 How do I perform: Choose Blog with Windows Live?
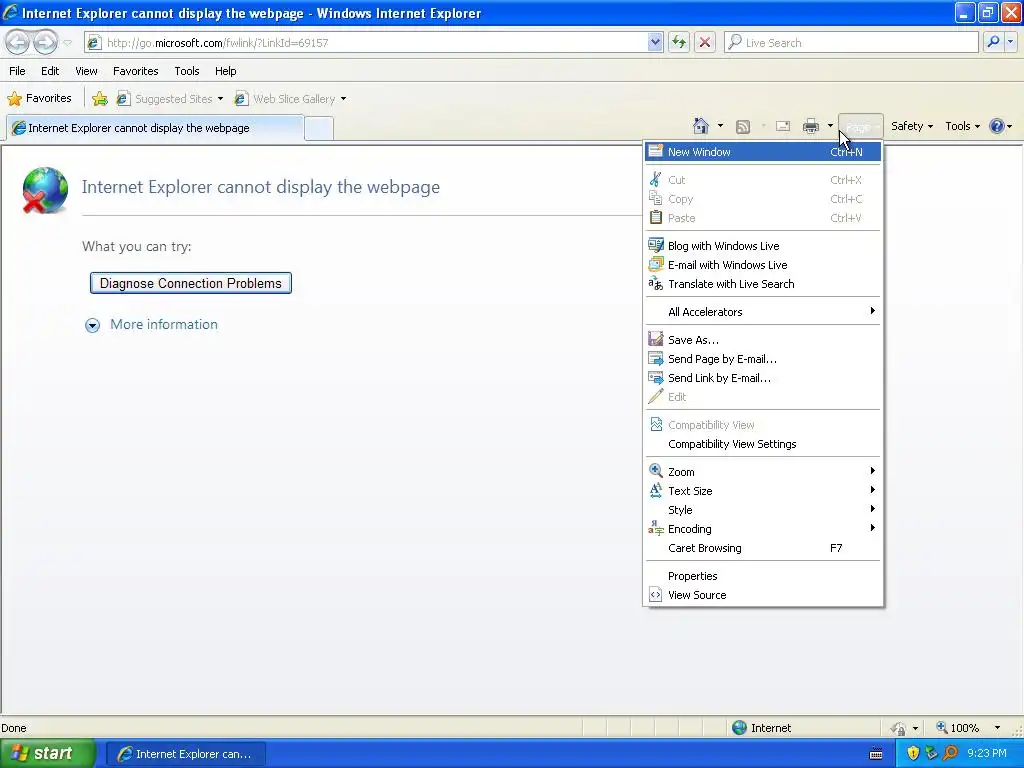tap(763, 246)
